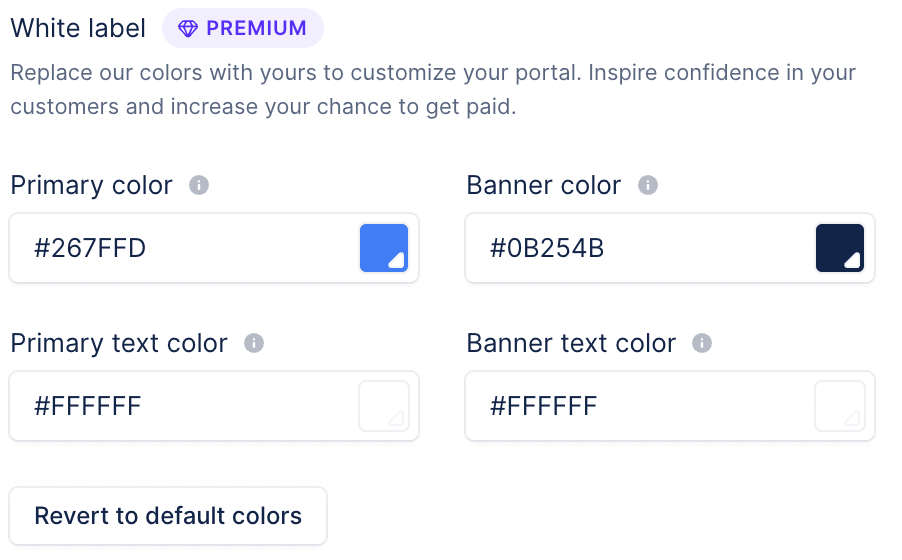Viewport: 902px width, 560px height.
Task: Click the info icon next to Primary color
Action: [199, 186]
